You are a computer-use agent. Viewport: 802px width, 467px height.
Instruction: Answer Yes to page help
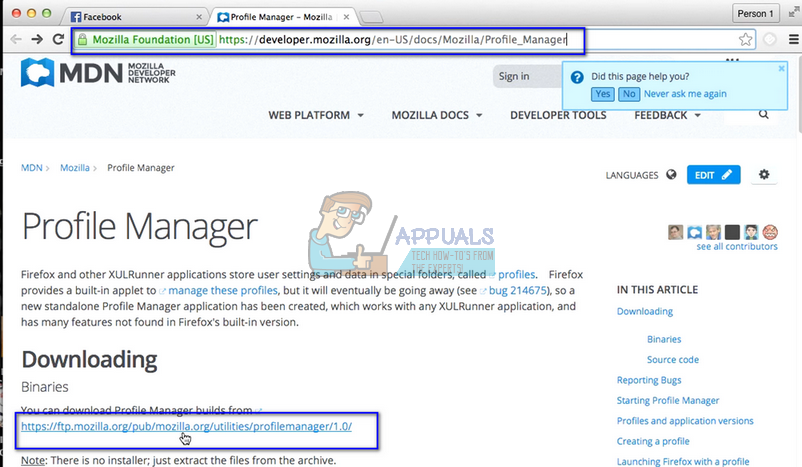603,94
